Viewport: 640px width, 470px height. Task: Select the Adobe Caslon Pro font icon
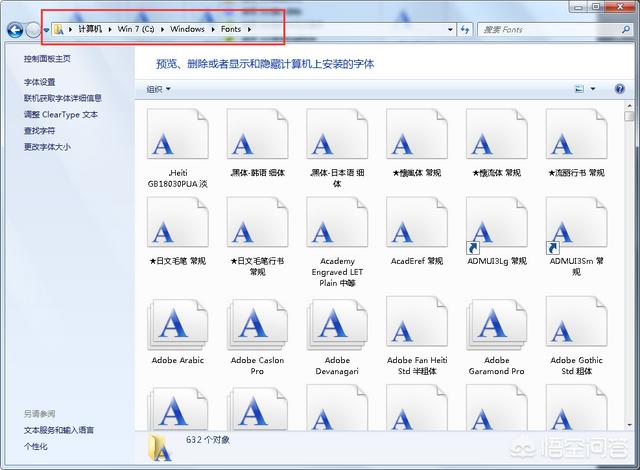258,324
